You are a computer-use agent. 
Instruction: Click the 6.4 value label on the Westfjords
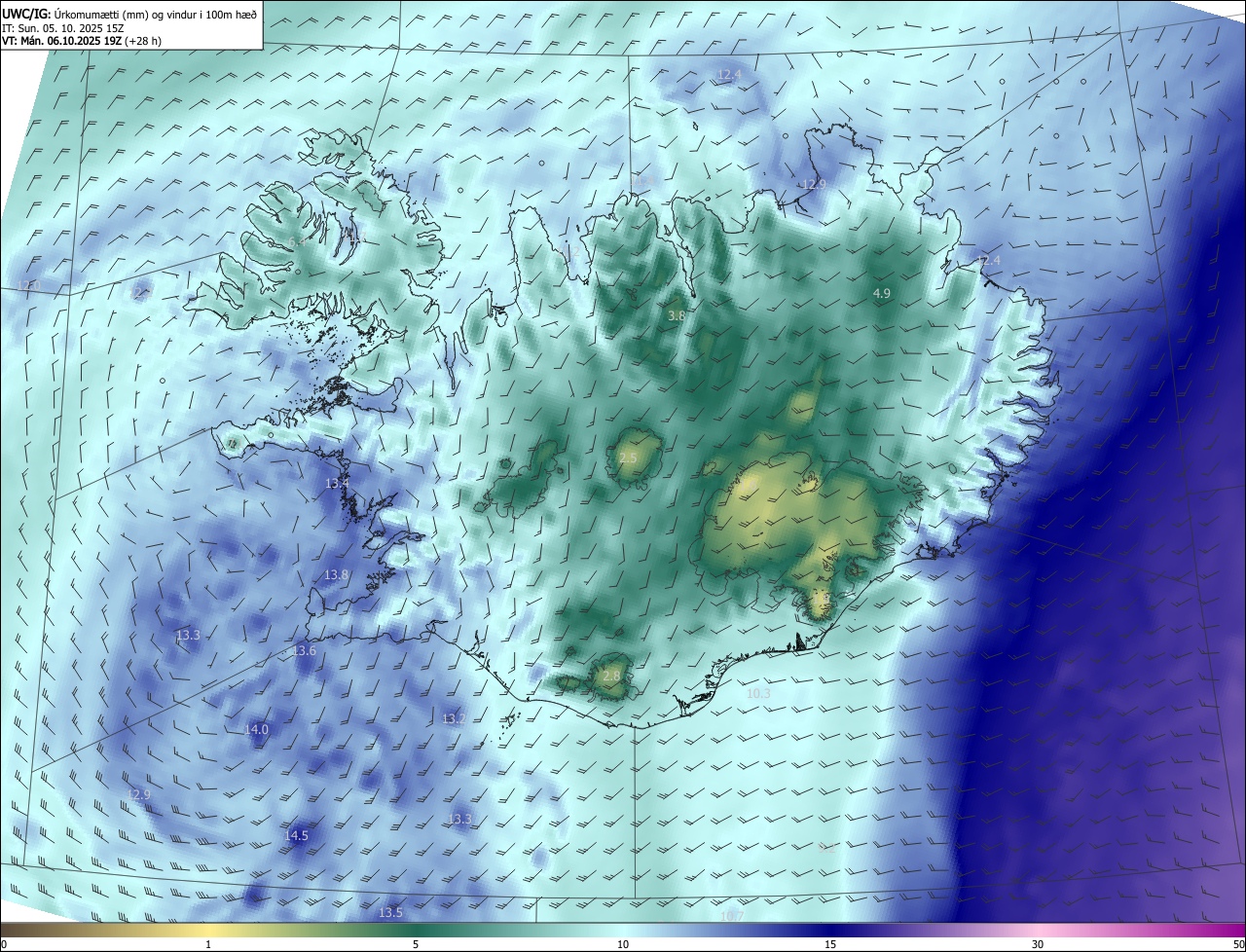(x=297, y=241)
